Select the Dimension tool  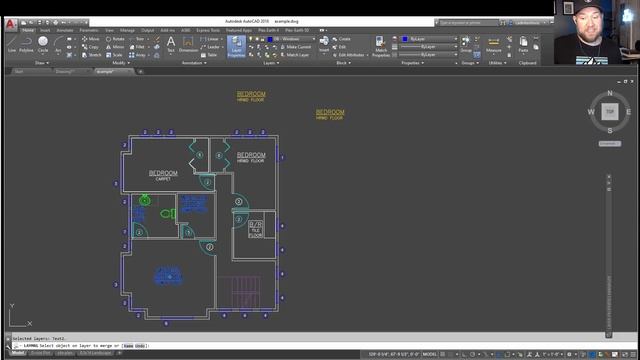point(188,44)
